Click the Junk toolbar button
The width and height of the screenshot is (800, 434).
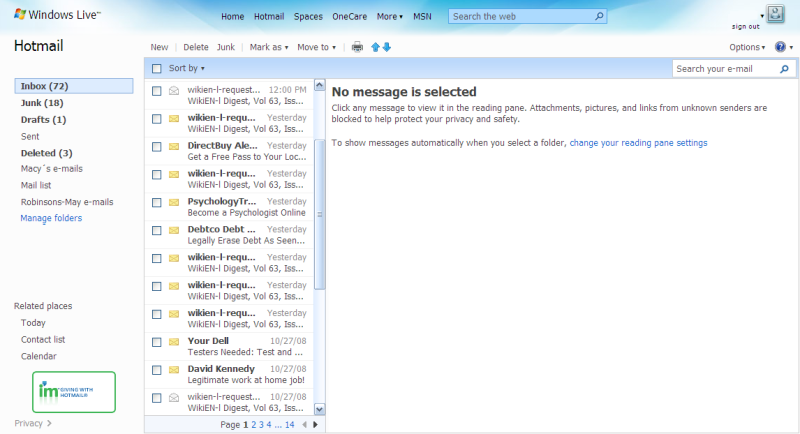[x=226, y=47]
